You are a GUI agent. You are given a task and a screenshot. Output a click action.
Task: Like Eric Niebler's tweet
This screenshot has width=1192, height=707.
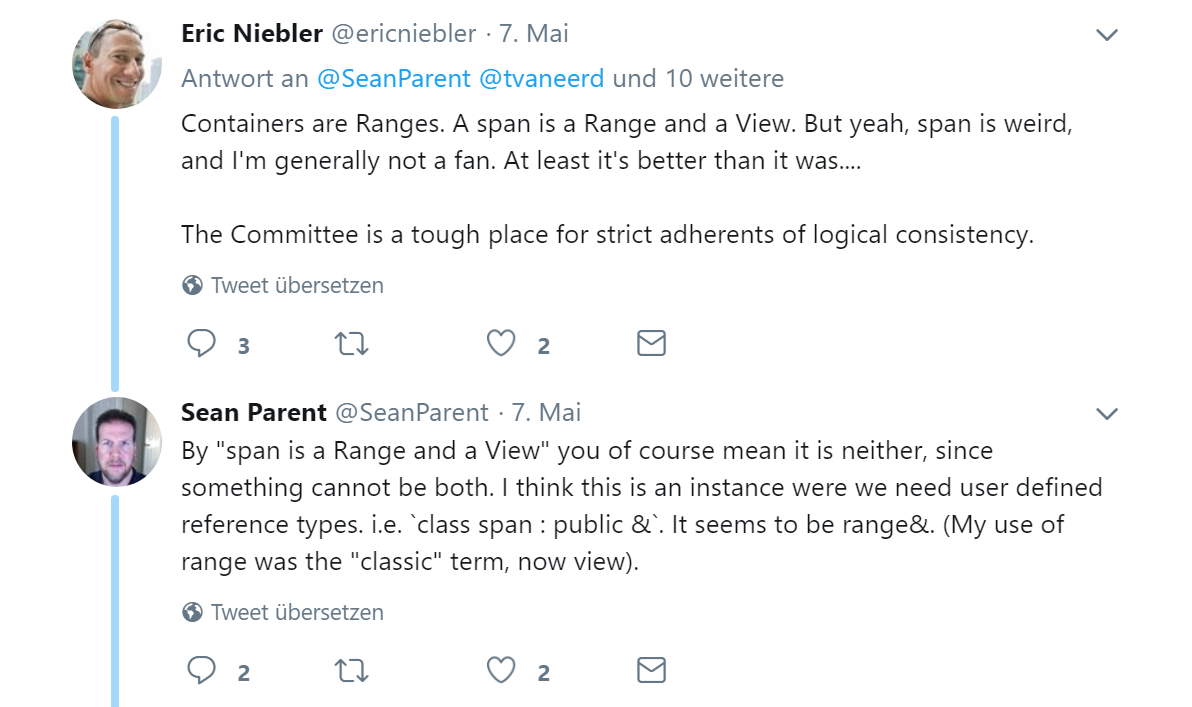coord(501,344)
